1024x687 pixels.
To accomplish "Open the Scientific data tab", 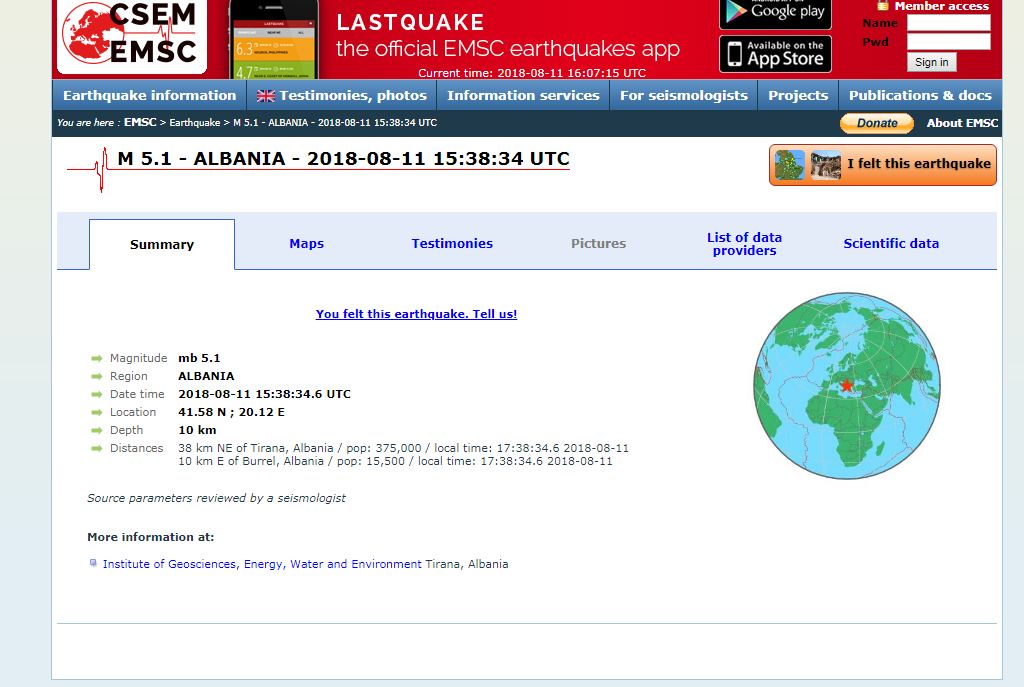I will pyautogui.click(x=891, y=243).
